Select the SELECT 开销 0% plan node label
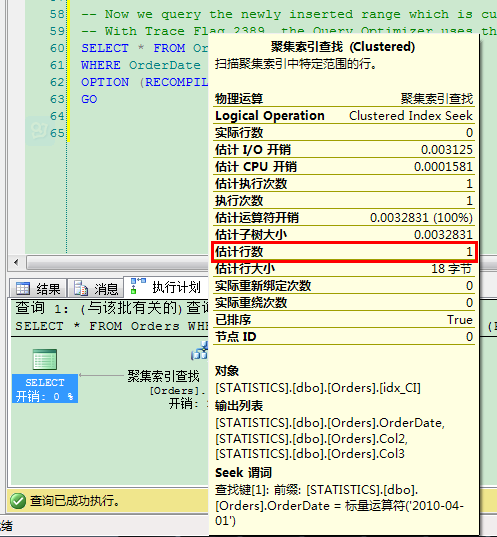This screenshot has width=497, height=537. 45,389
